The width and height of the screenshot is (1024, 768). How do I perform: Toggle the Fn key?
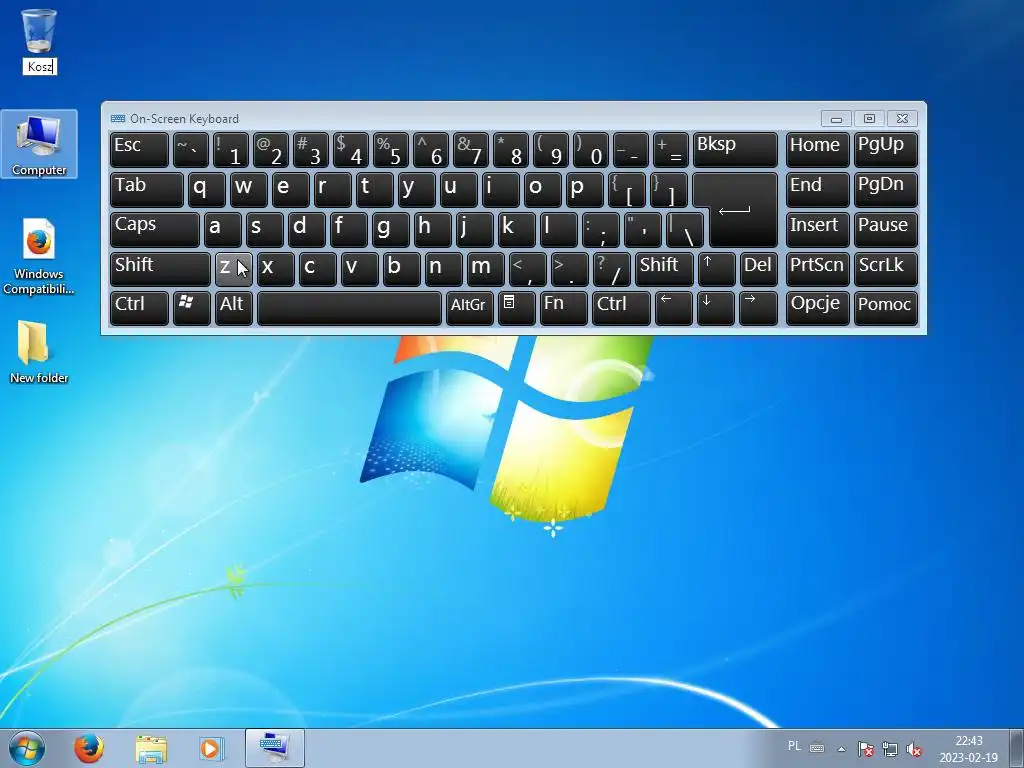[x=563, y=308]
